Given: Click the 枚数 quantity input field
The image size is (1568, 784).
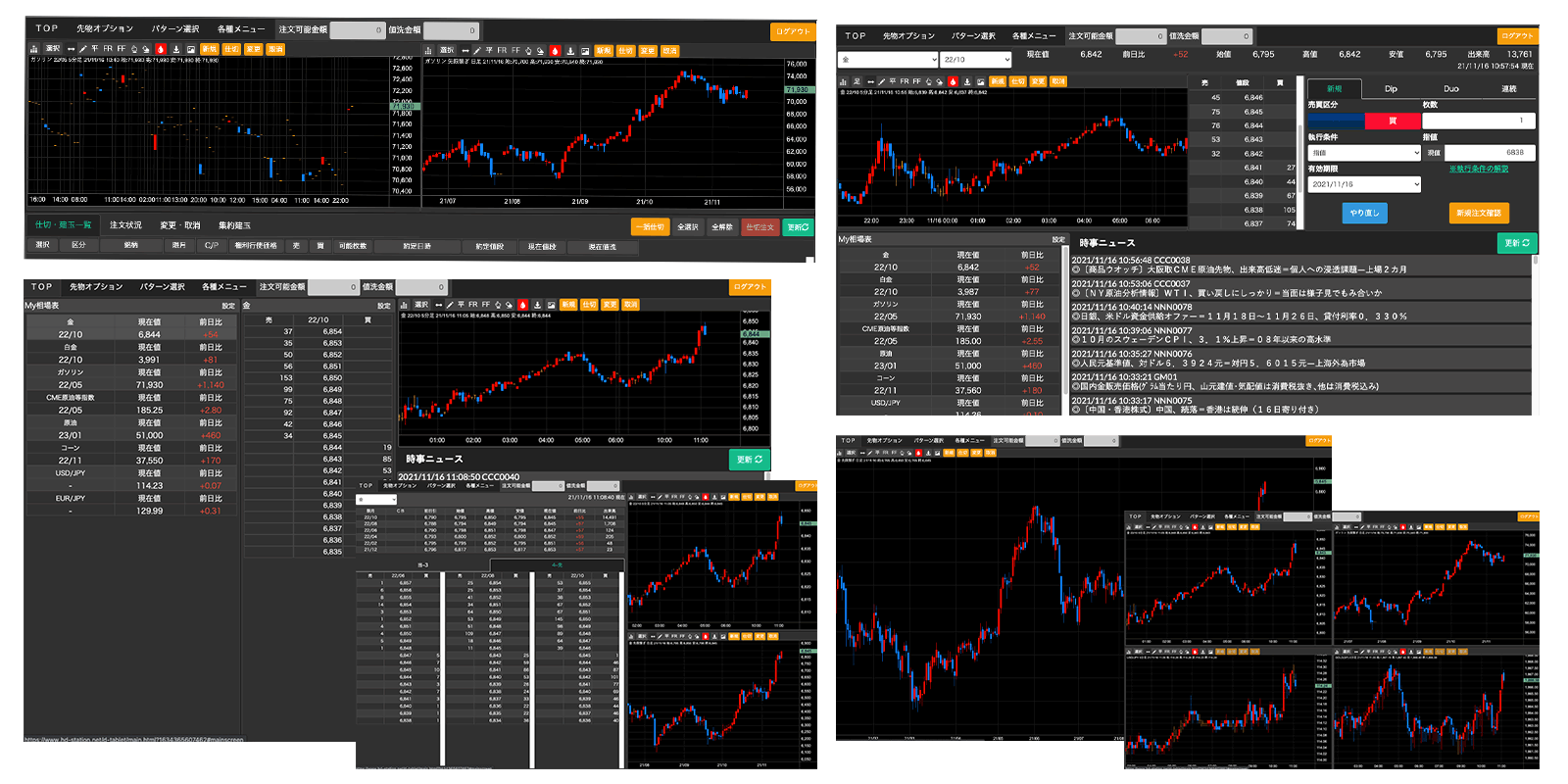Looking at the screenshot, I should click(x=1478, y=121).
